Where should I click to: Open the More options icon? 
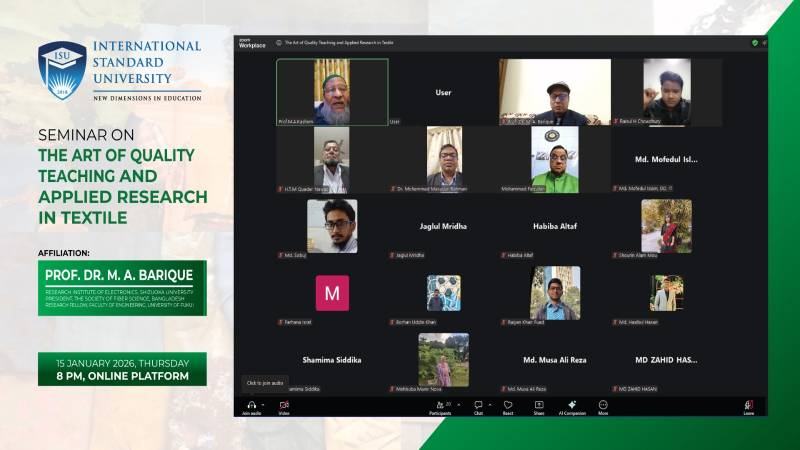(x=603, y=405)
